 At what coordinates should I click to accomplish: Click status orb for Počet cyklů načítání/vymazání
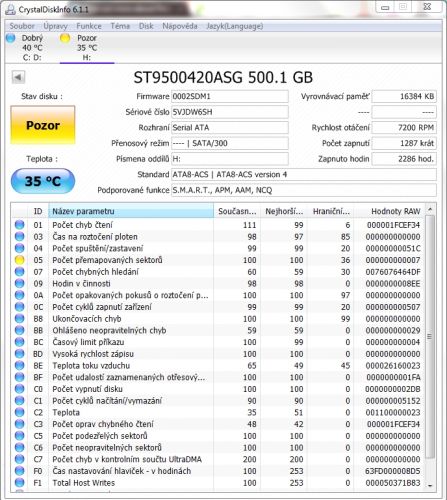click(20, 400)
